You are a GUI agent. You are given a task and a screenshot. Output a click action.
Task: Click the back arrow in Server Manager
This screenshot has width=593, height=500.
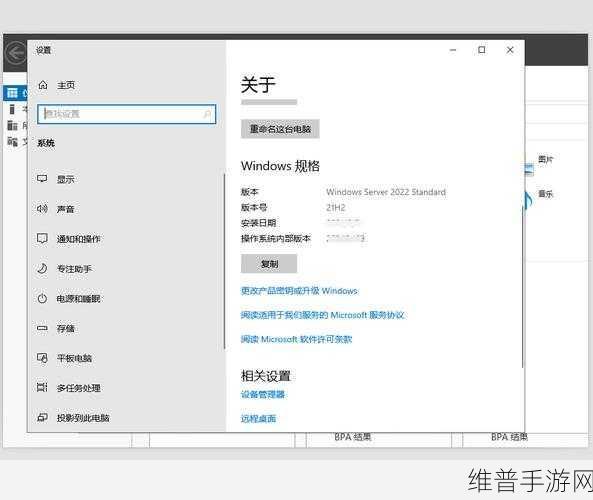click(x=16, y=53)
